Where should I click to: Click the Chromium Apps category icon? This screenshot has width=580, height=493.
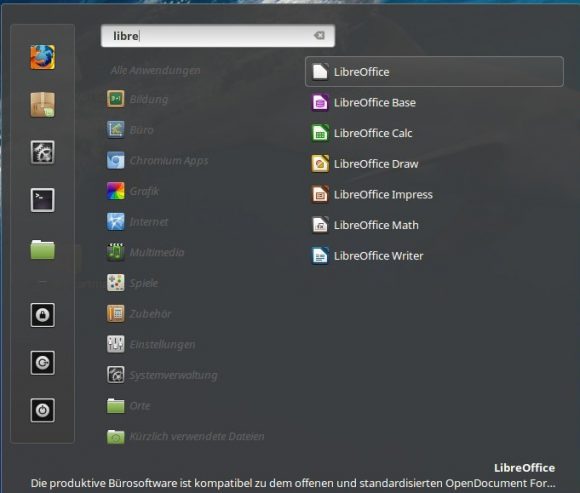(x=116, y=160)
